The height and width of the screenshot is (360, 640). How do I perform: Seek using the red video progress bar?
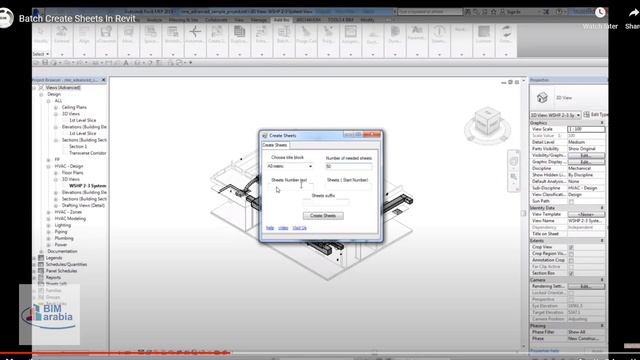(115, 353)
